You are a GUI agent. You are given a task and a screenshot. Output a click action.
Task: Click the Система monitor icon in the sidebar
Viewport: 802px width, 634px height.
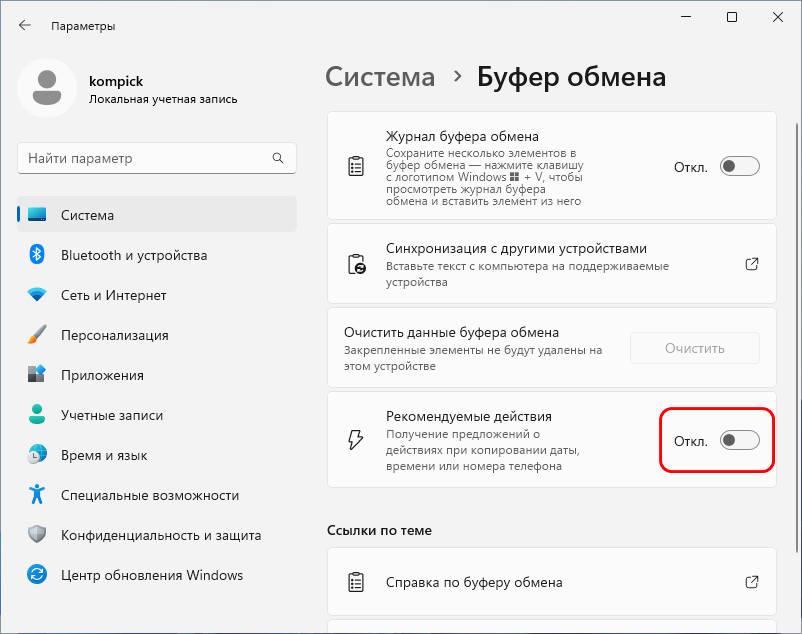pyautogui.click(x=37, y=215)
